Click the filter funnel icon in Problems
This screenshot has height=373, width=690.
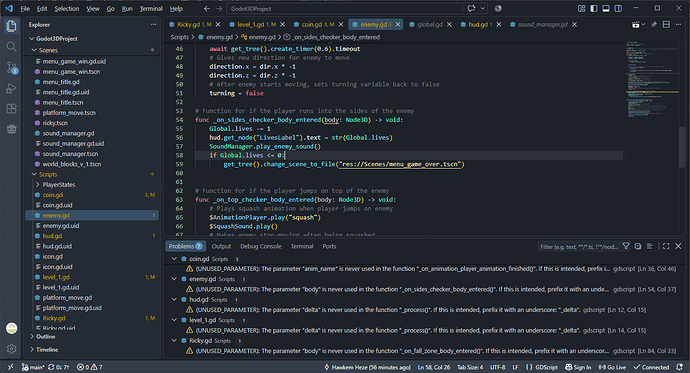pos(626,246)
